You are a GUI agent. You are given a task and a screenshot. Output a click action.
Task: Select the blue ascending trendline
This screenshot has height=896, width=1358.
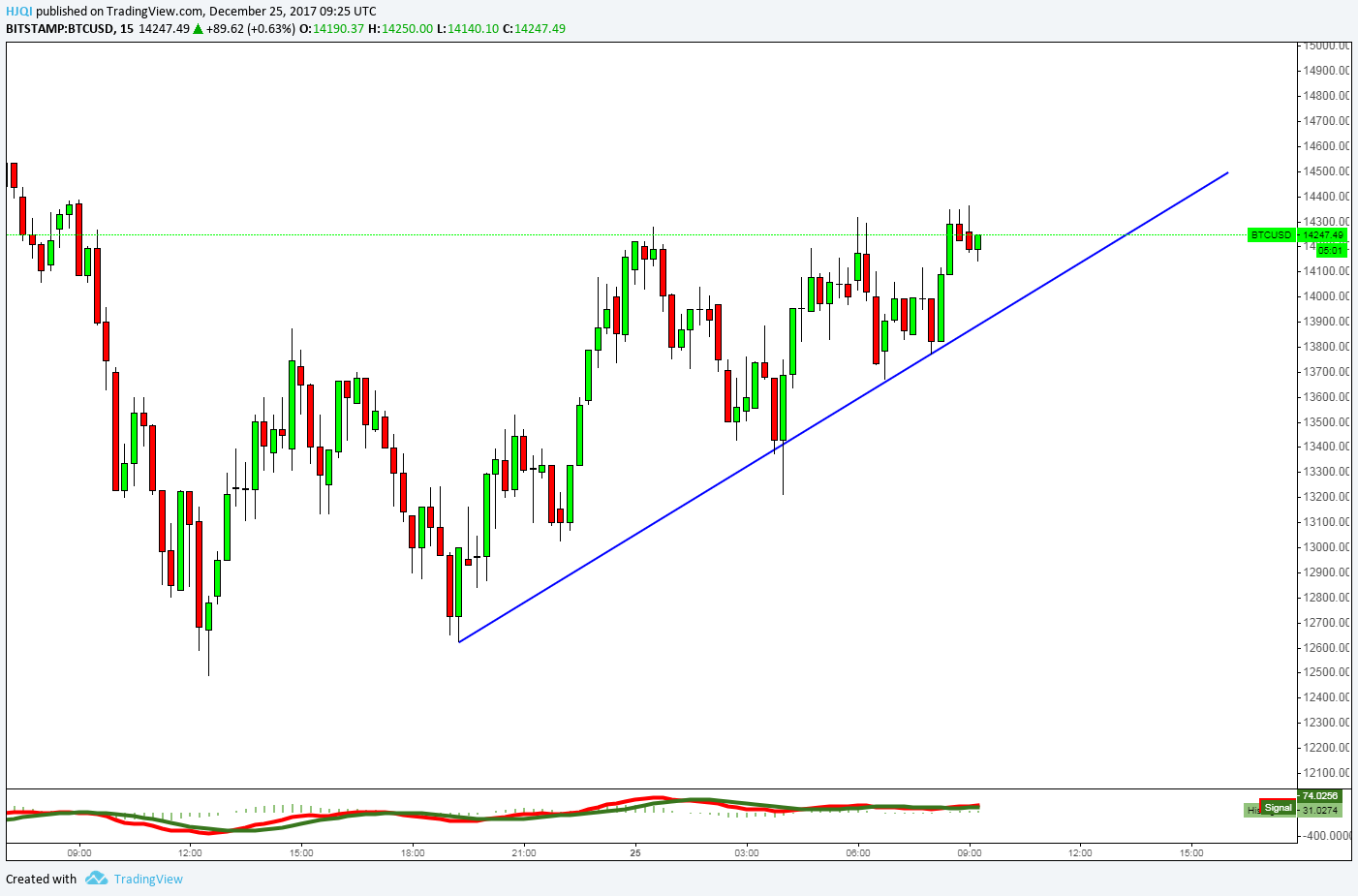coord(843,407)
